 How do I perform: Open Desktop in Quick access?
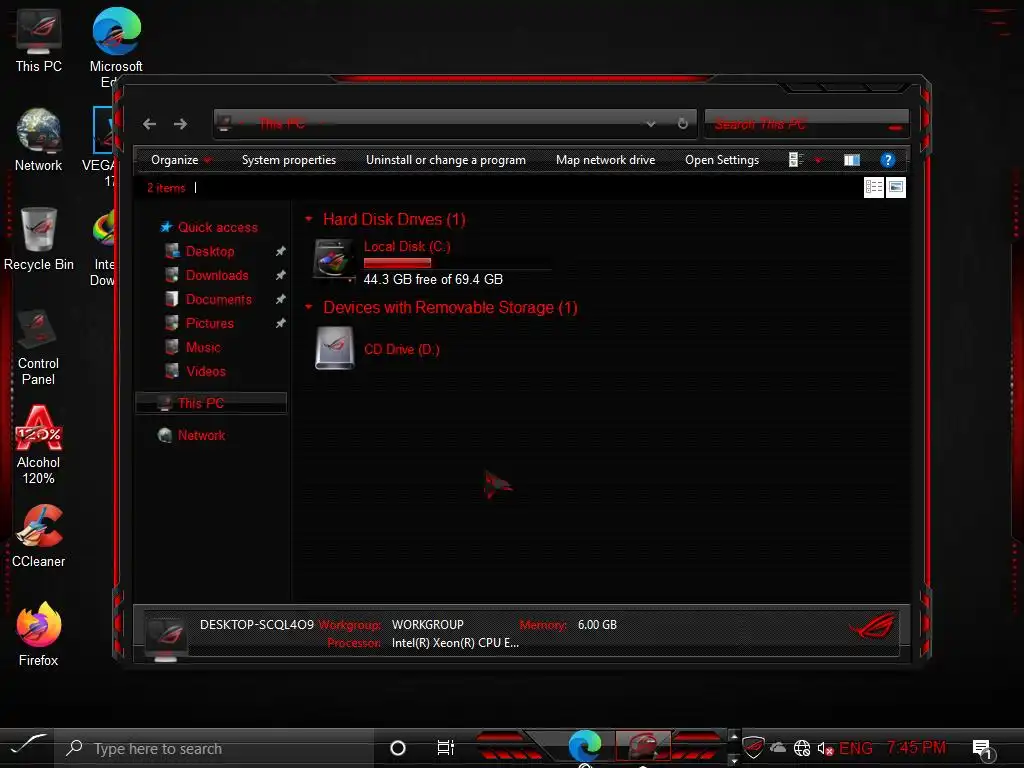210,251
